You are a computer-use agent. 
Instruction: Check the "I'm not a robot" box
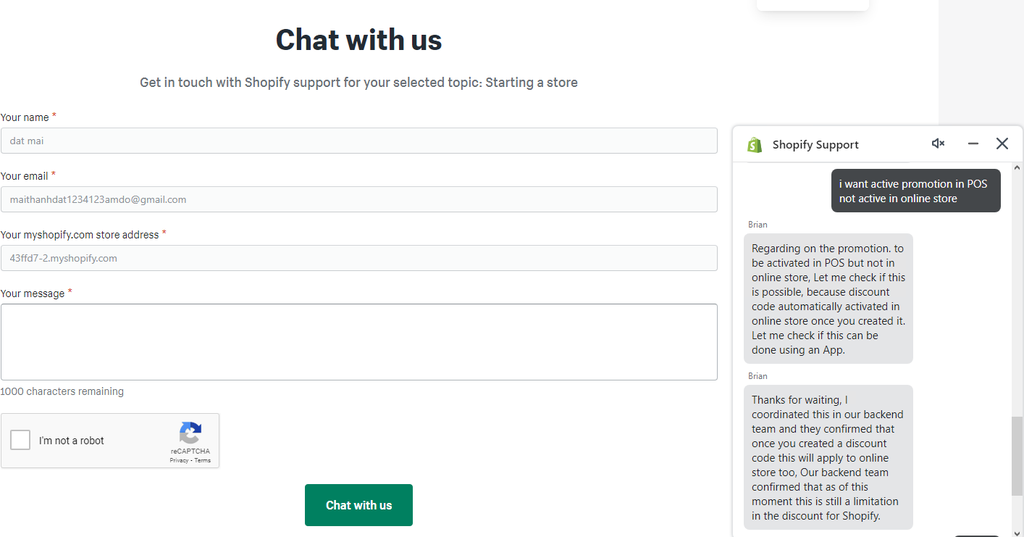click(20, 441)
